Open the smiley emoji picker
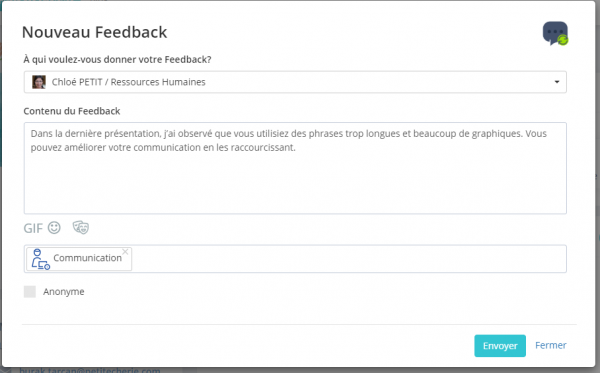Screen dimensions: 600x373 click(54, 228)
